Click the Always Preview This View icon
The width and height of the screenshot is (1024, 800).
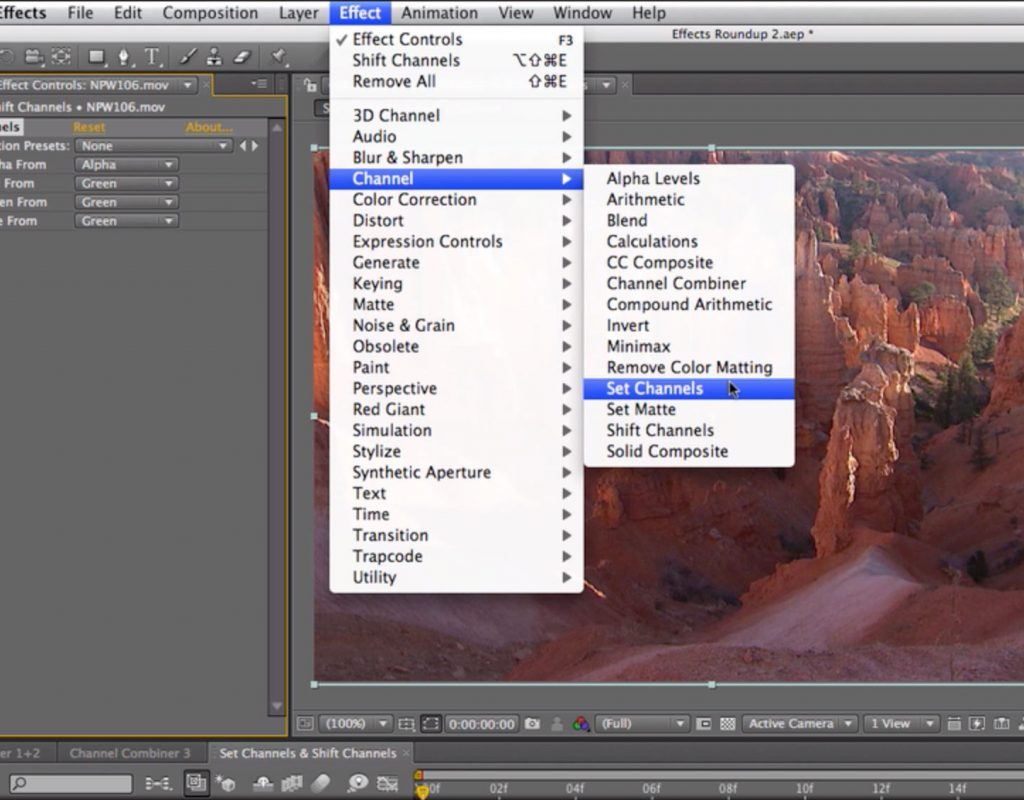pos(304,724)
